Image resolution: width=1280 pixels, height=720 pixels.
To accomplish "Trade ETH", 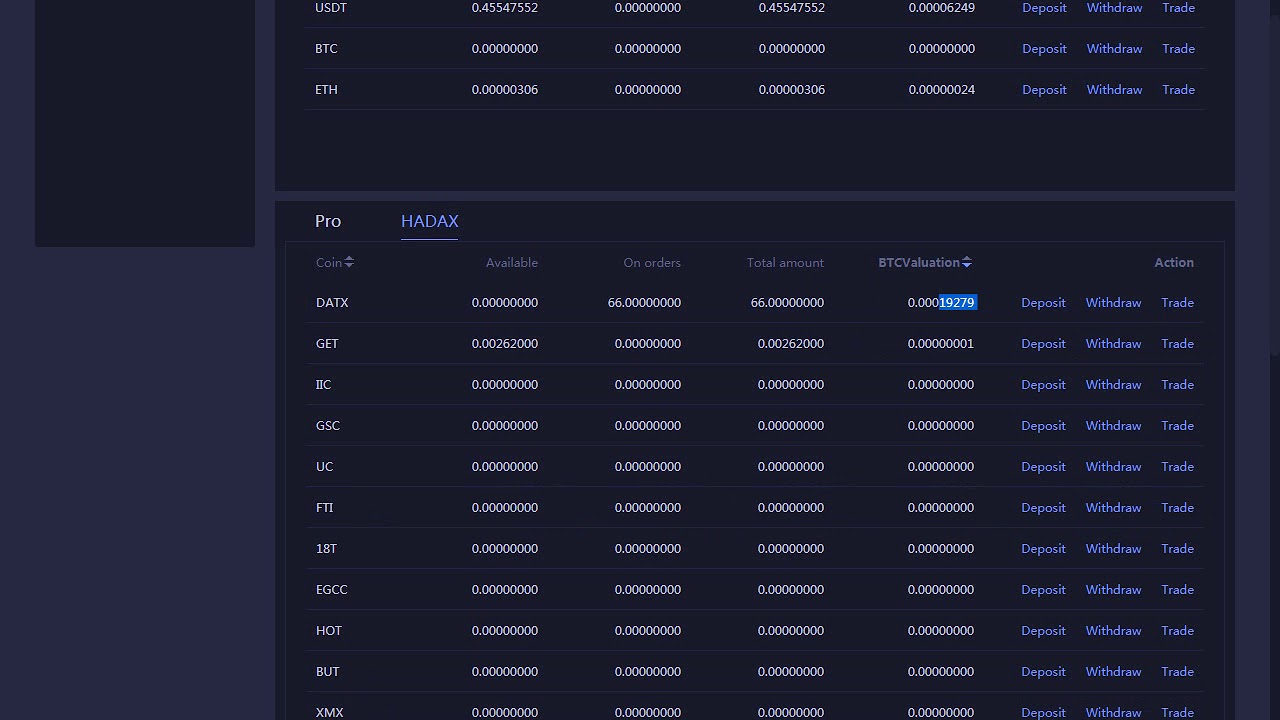I will tap(1178, 89).
